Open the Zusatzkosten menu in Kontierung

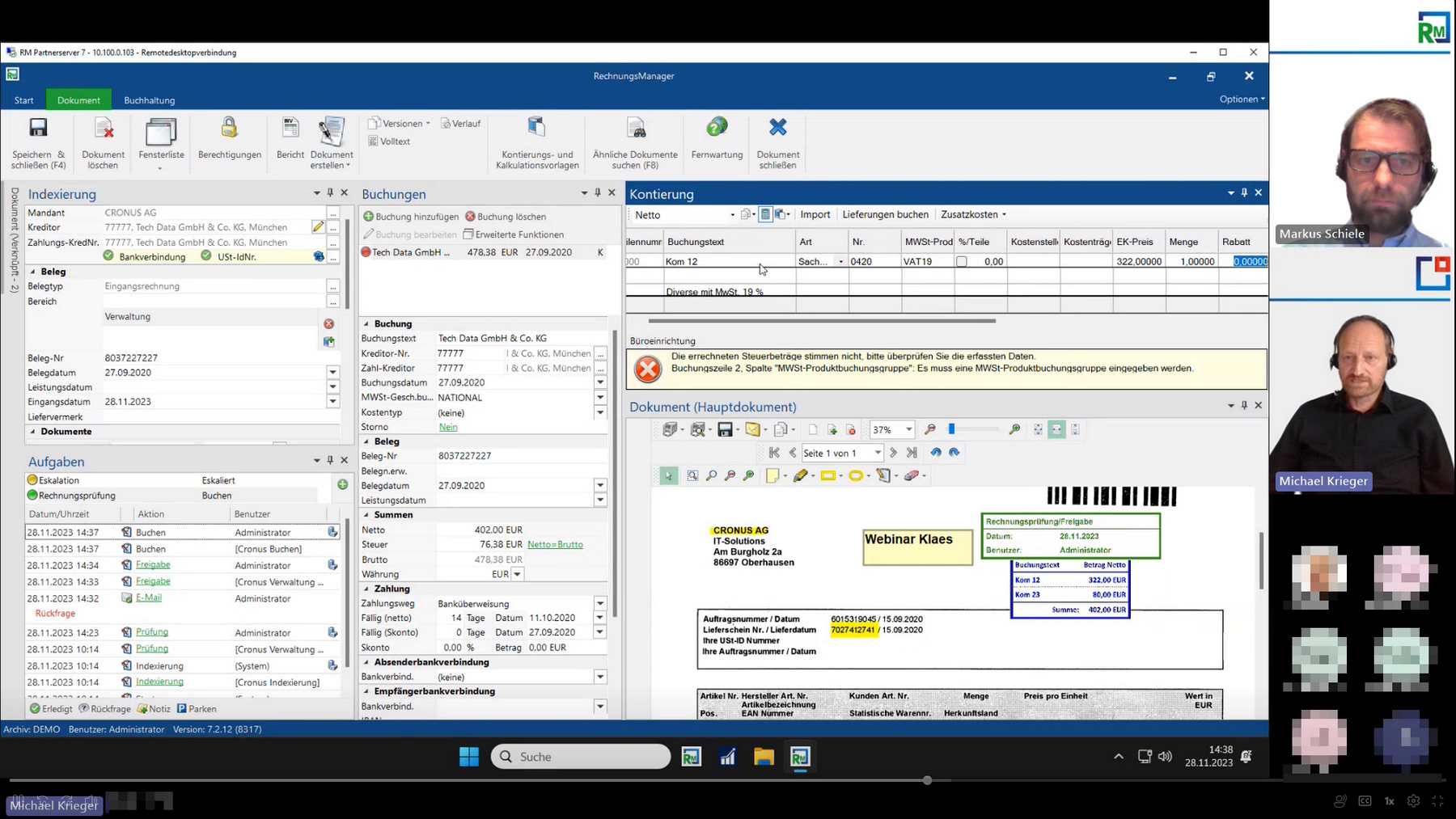coord(973,214)
